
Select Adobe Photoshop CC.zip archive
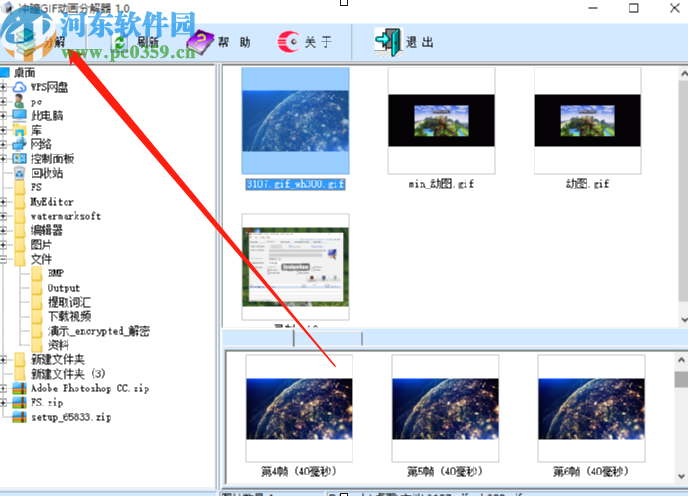point(90,388)
